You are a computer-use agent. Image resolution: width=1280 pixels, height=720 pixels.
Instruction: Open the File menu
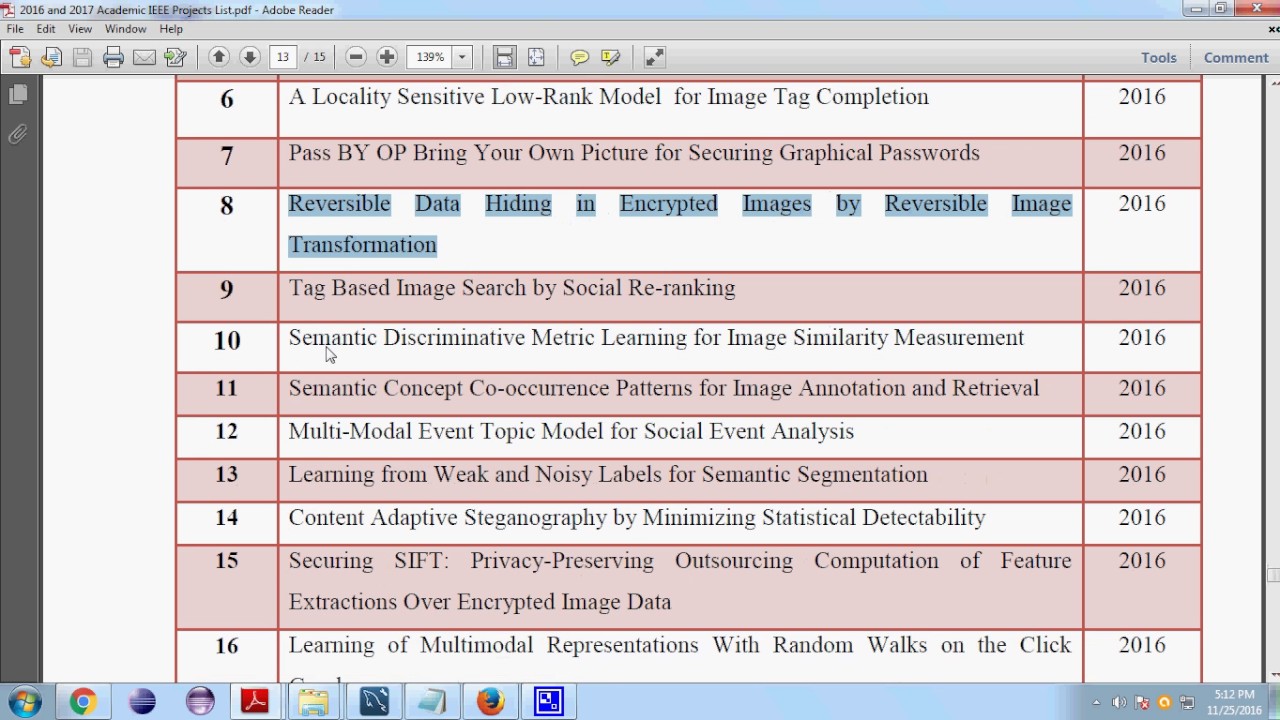(x=15, y=29)
